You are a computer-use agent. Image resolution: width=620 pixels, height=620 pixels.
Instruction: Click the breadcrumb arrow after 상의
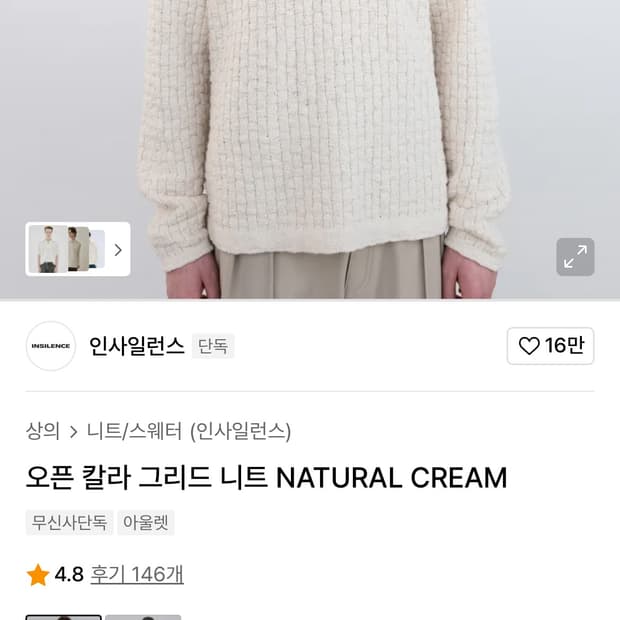click(x=73, y=432)
